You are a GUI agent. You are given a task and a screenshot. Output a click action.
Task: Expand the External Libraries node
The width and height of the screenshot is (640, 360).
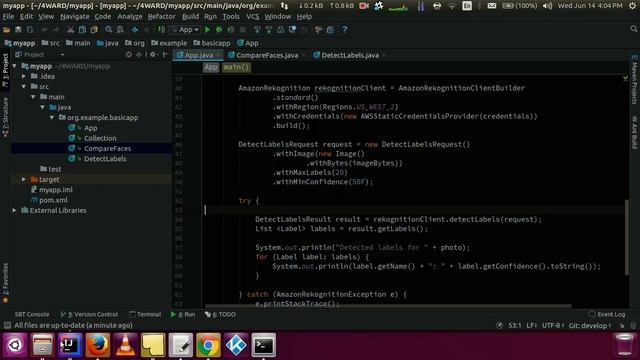(15, 210)
